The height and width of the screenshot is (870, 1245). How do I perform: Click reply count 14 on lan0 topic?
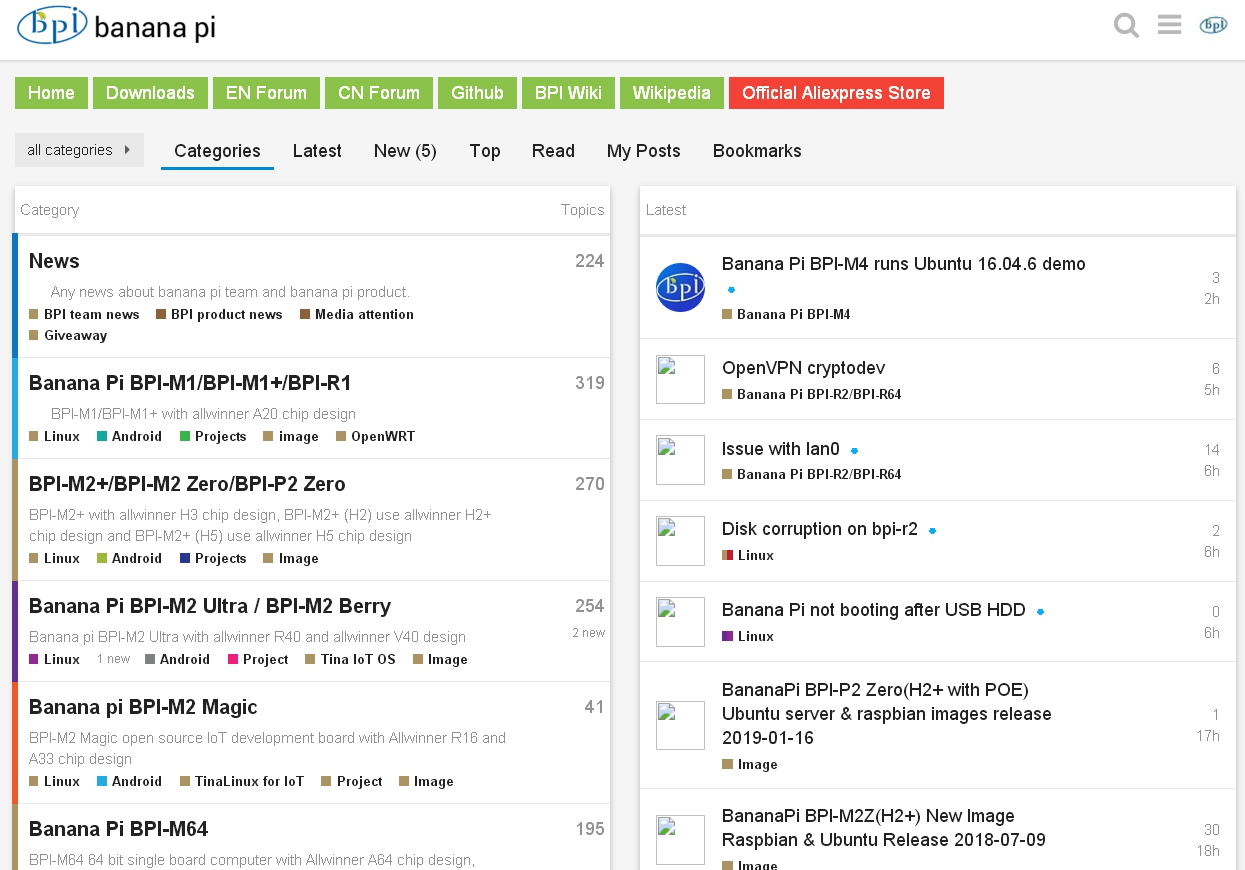pos(1212,450)
